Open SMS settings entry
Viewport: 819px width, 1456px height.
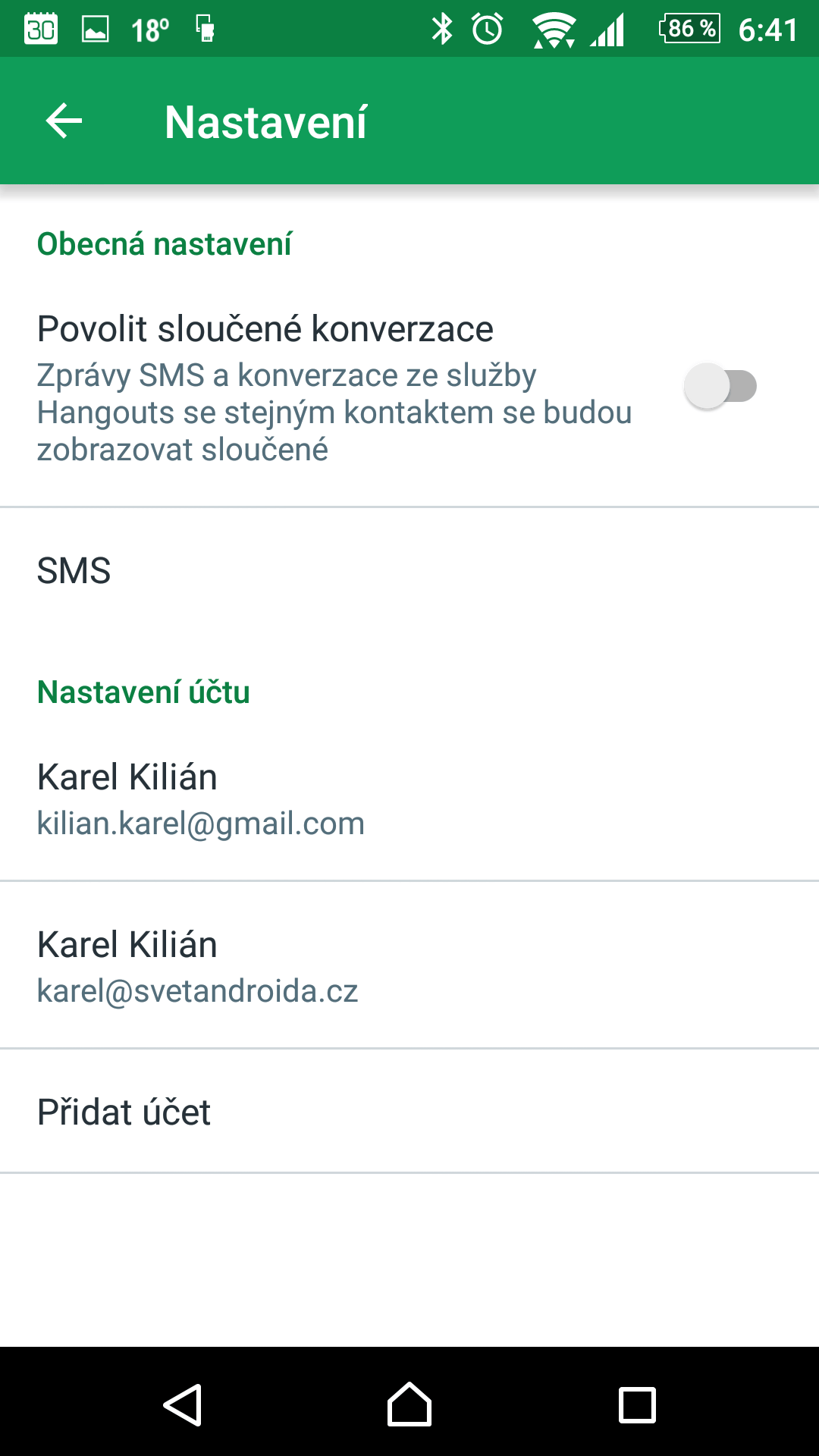409,571
